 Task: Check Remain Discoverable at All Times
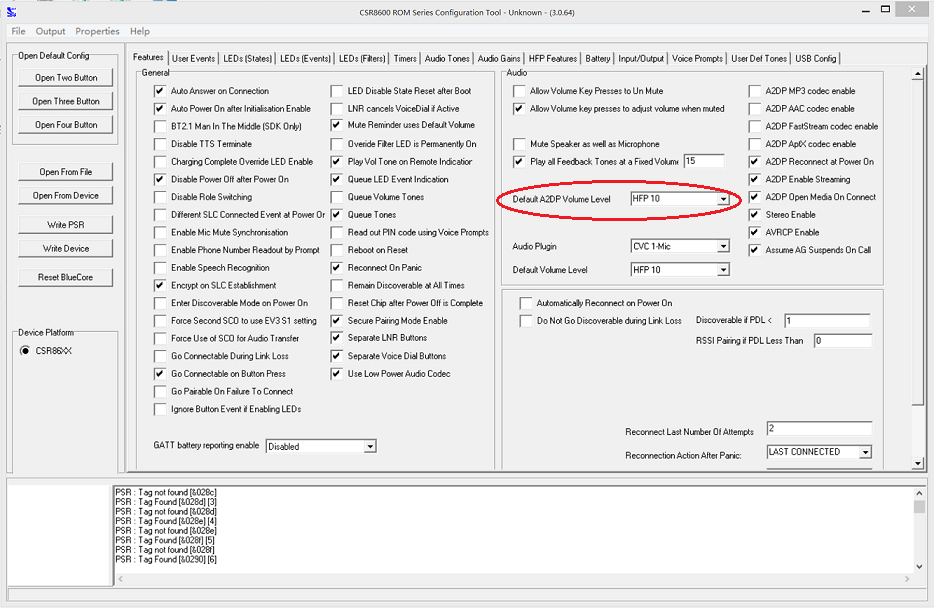337,285
